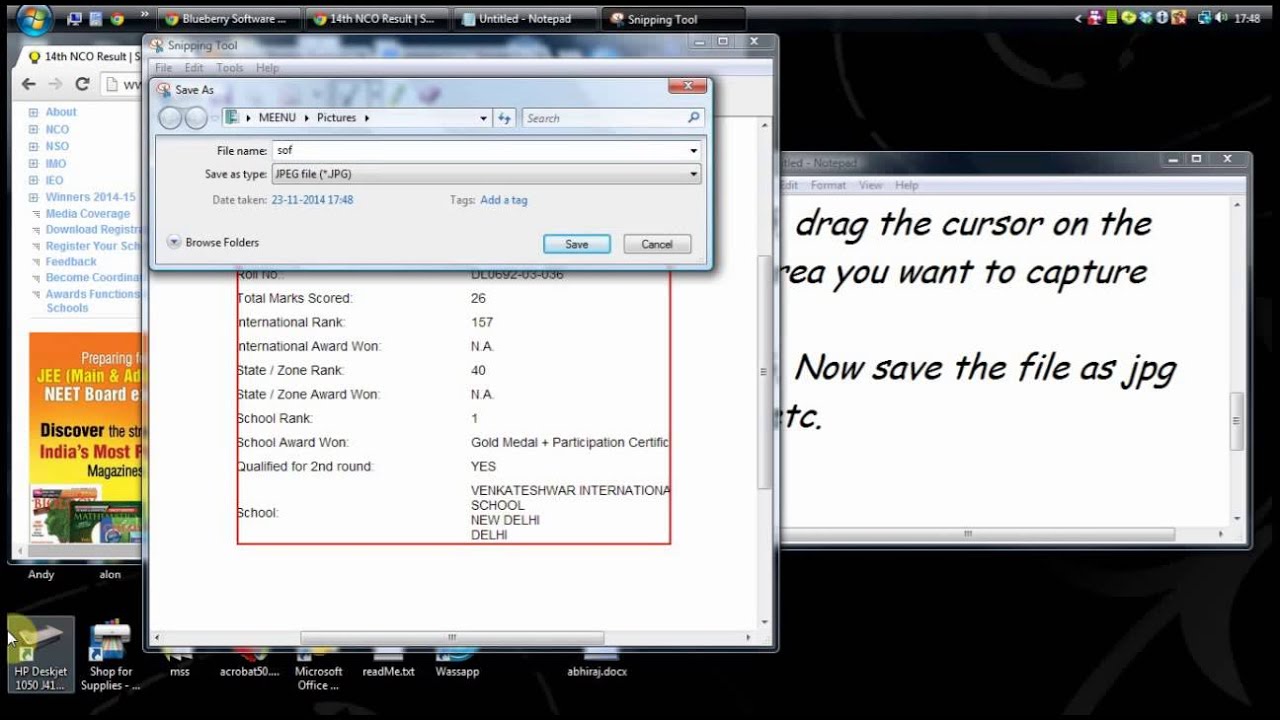Expand Browse Folders in Save As dialog
1280x720 pixels.
point(213,242)
